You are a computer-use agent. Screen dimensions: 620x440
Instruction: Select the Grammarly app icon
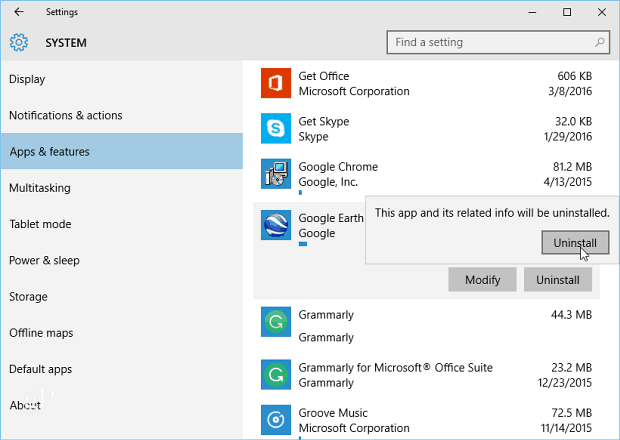(x=276, y=322)
